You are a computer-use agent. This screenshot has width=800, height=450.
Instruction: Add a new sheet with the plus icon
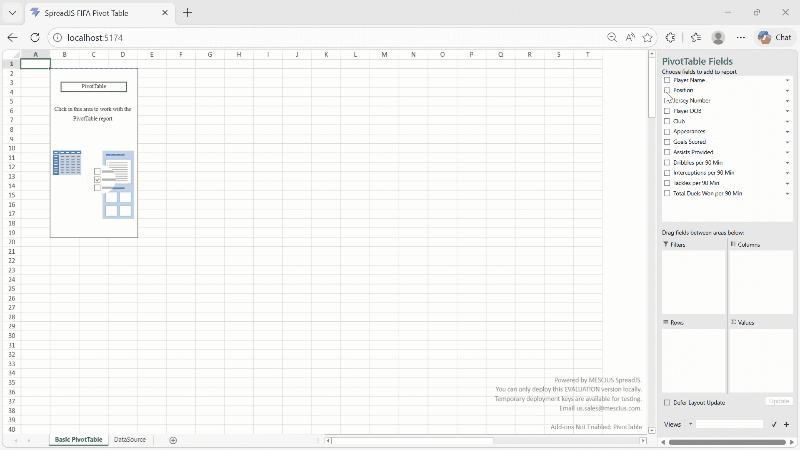(x=173, y=440)
